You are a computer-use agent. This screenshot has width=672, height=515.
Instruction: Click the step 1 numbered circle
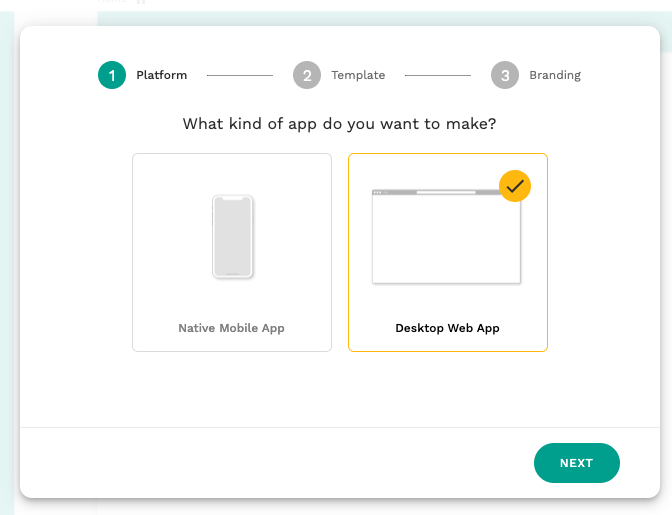click(x=112, y=75)
